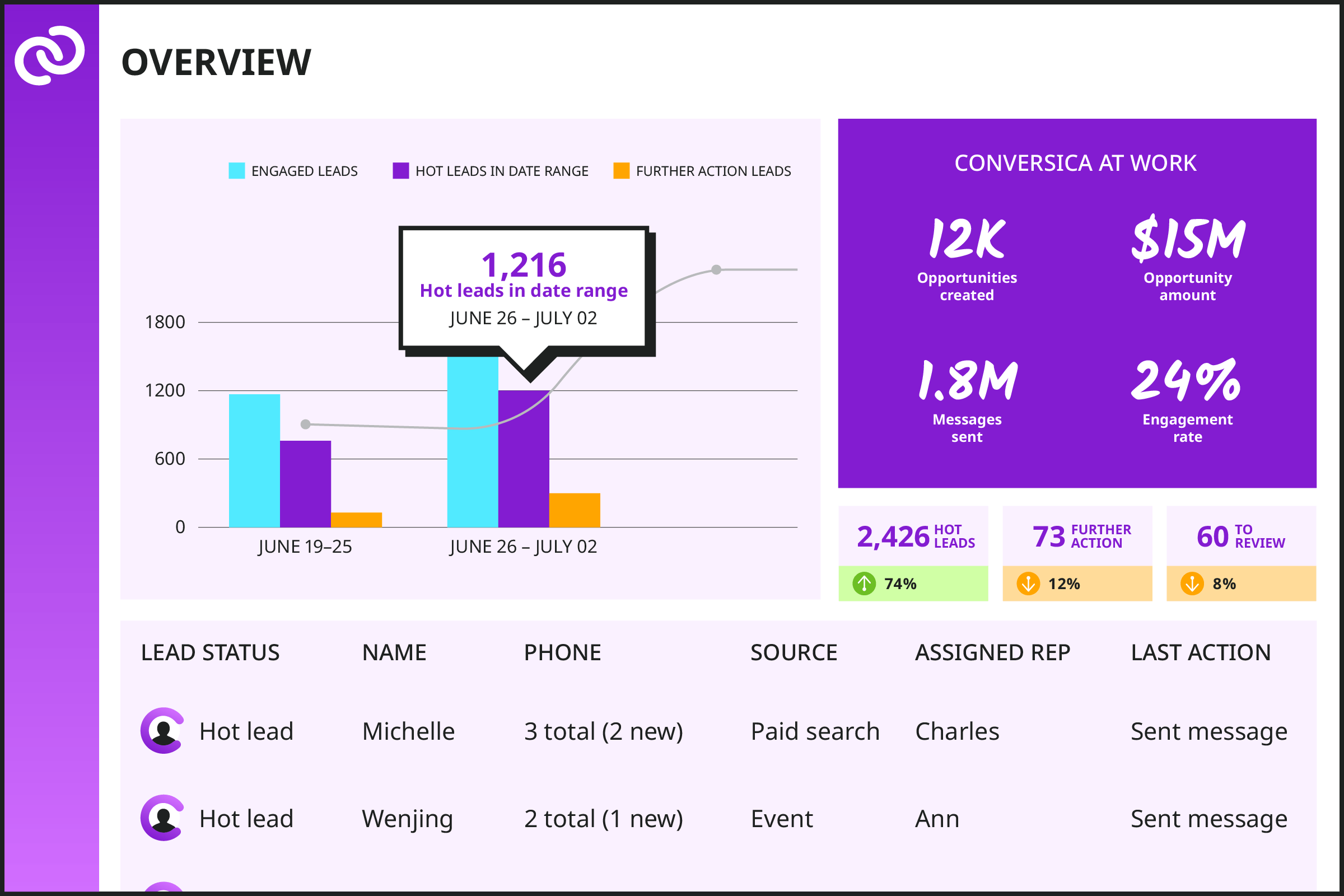The height and width of the screenshot is (896, 1344).
Task: Click 'Hot lead' status in Michelle's row
Action: point(246,731)
